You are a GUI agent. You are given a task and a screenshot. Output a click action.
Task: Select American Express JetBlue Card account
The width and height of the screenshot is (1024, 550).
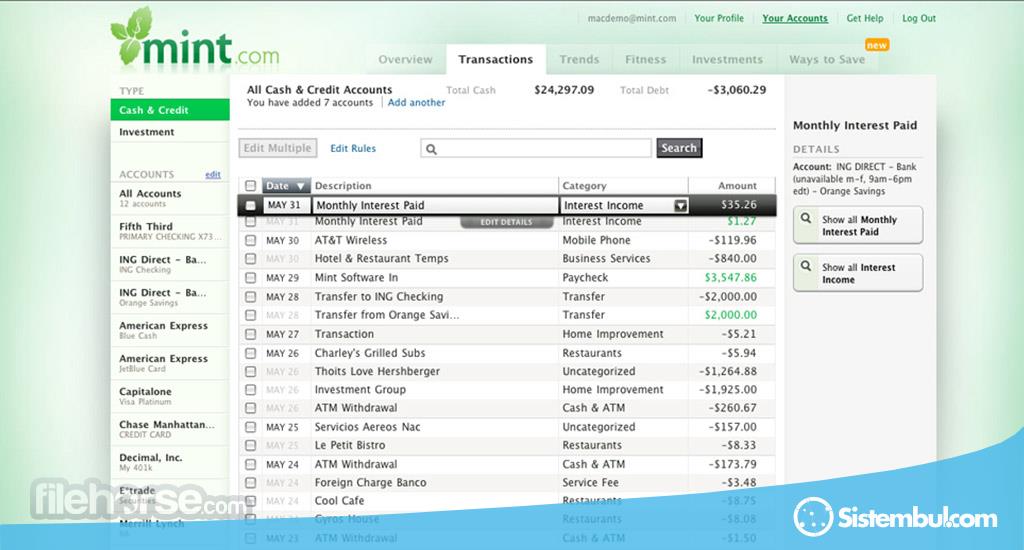pos(170,363)
